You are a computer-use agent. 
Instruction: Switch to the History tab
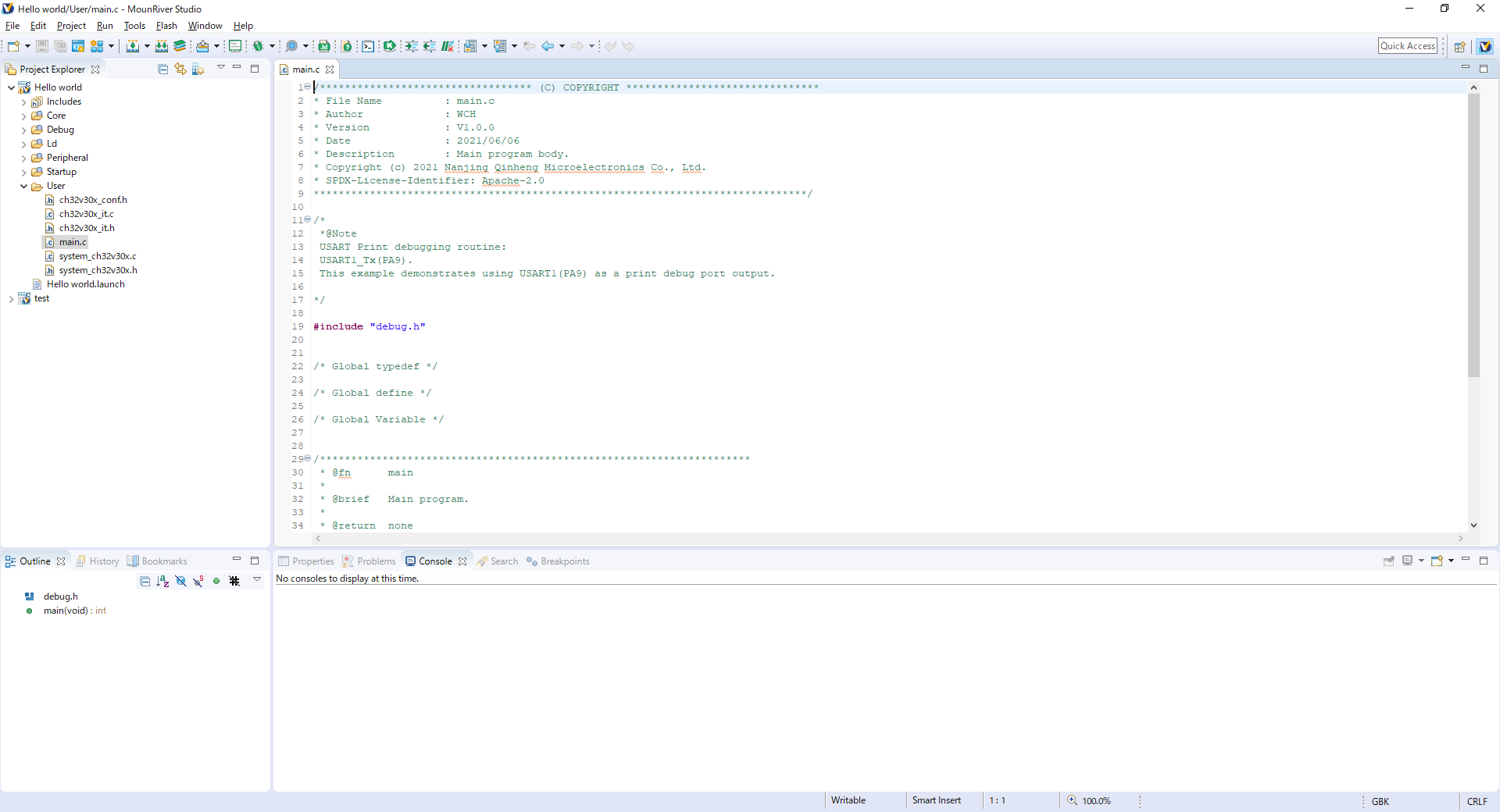coord(97,561)
